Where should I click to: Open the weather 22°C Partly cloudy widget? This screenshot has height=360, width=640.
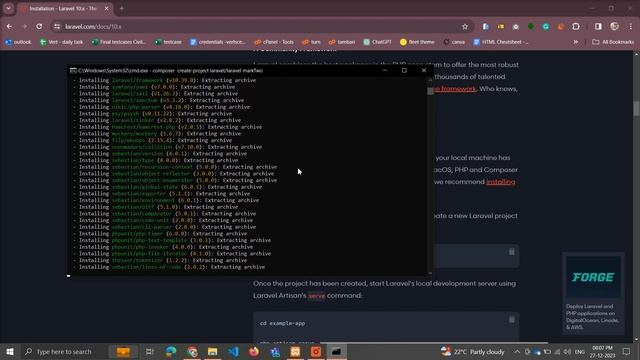coord(473,351)
